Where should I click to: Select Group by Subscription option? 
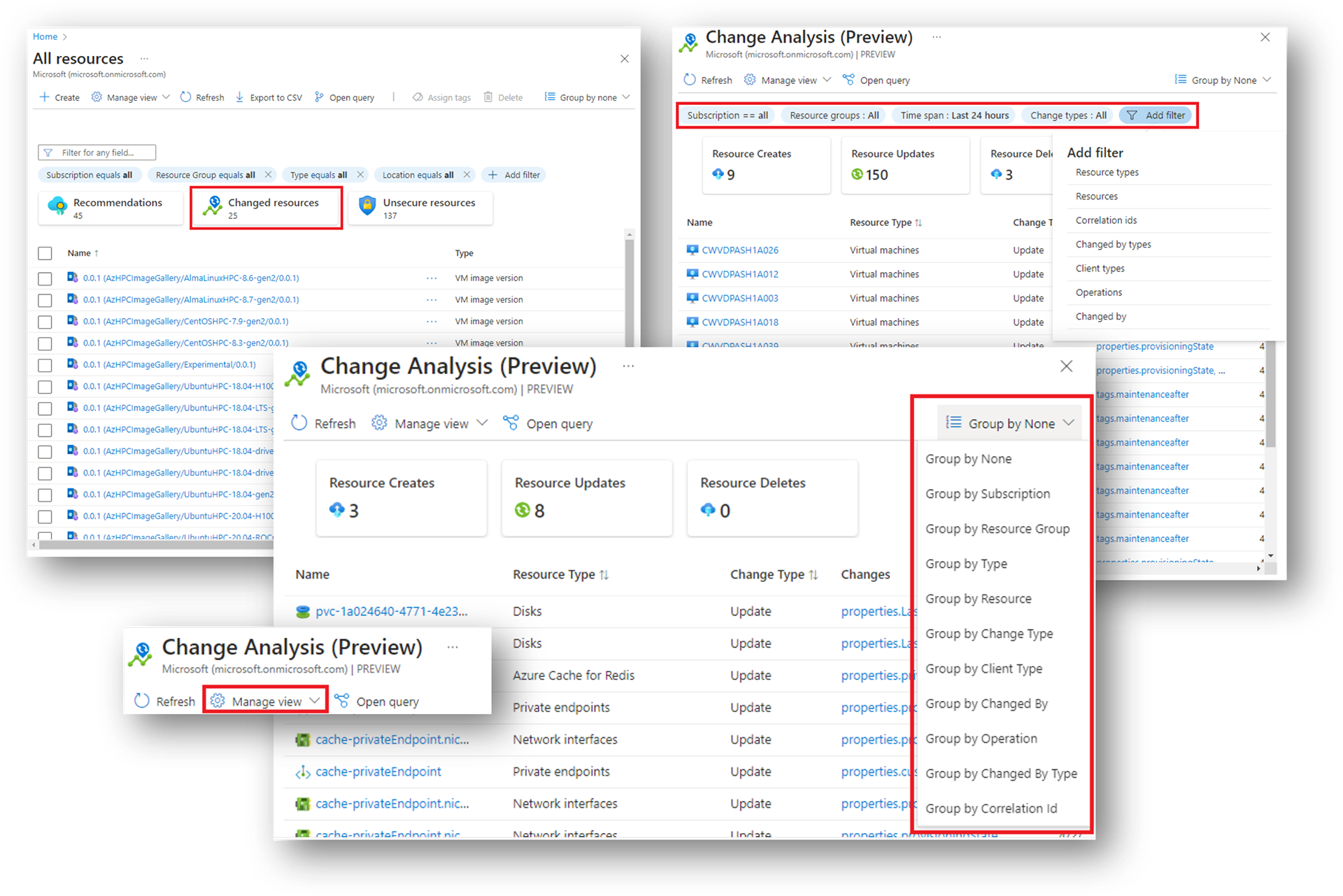[988, 494]
